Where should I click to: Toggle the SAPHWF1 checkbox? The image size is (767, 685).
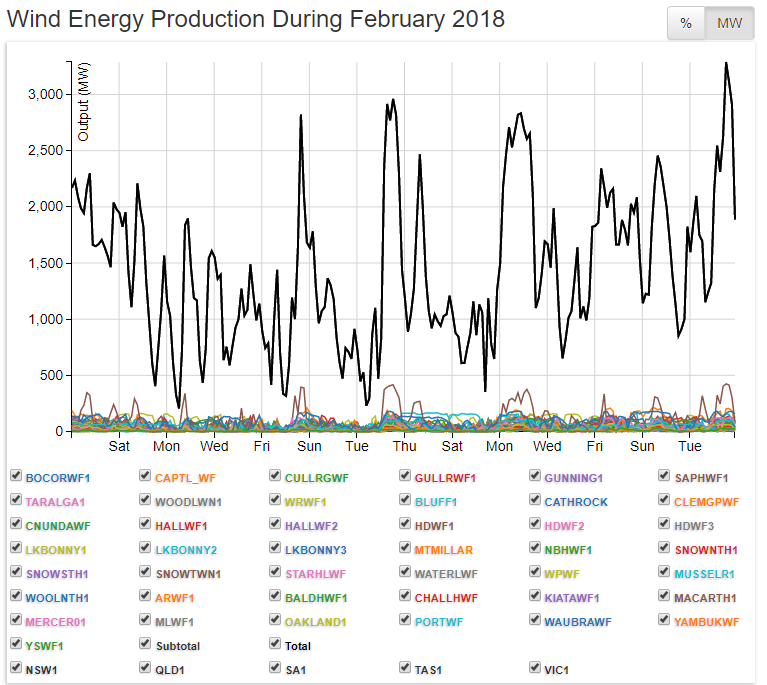[665, 477]
